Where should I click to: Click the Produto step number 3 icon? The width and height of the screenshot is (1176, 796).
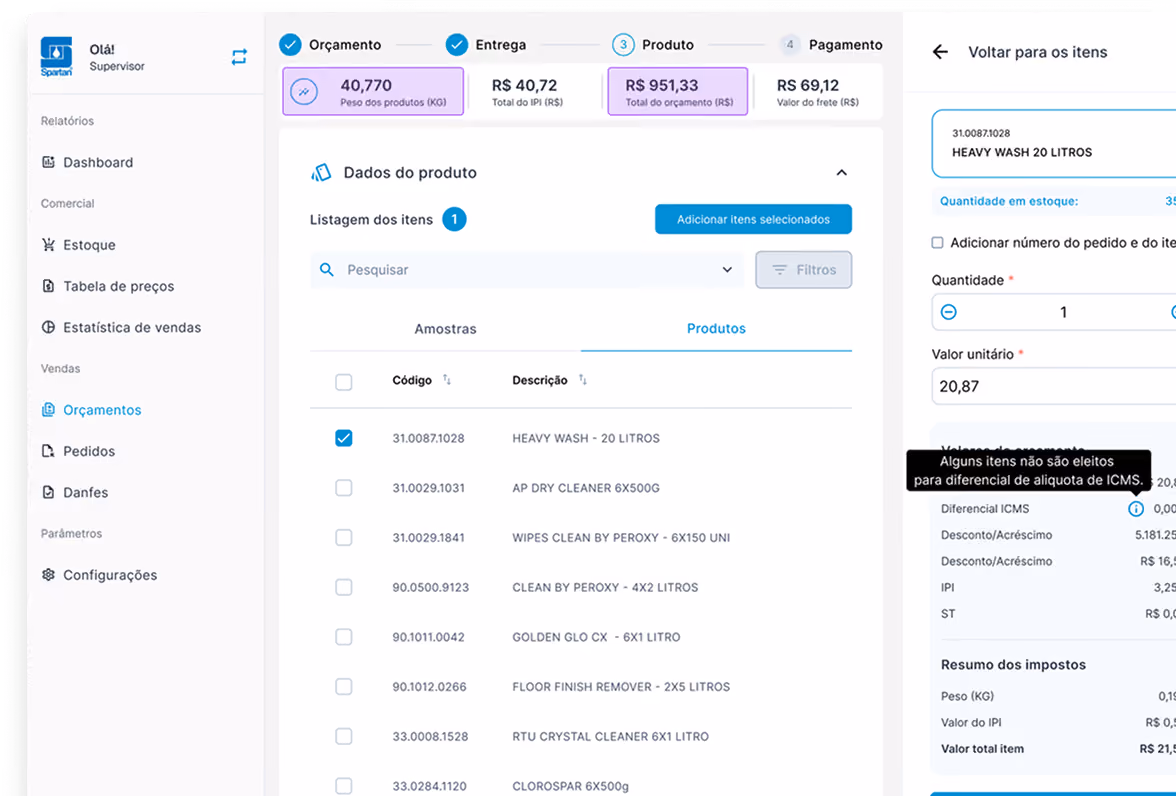point(623,45)
